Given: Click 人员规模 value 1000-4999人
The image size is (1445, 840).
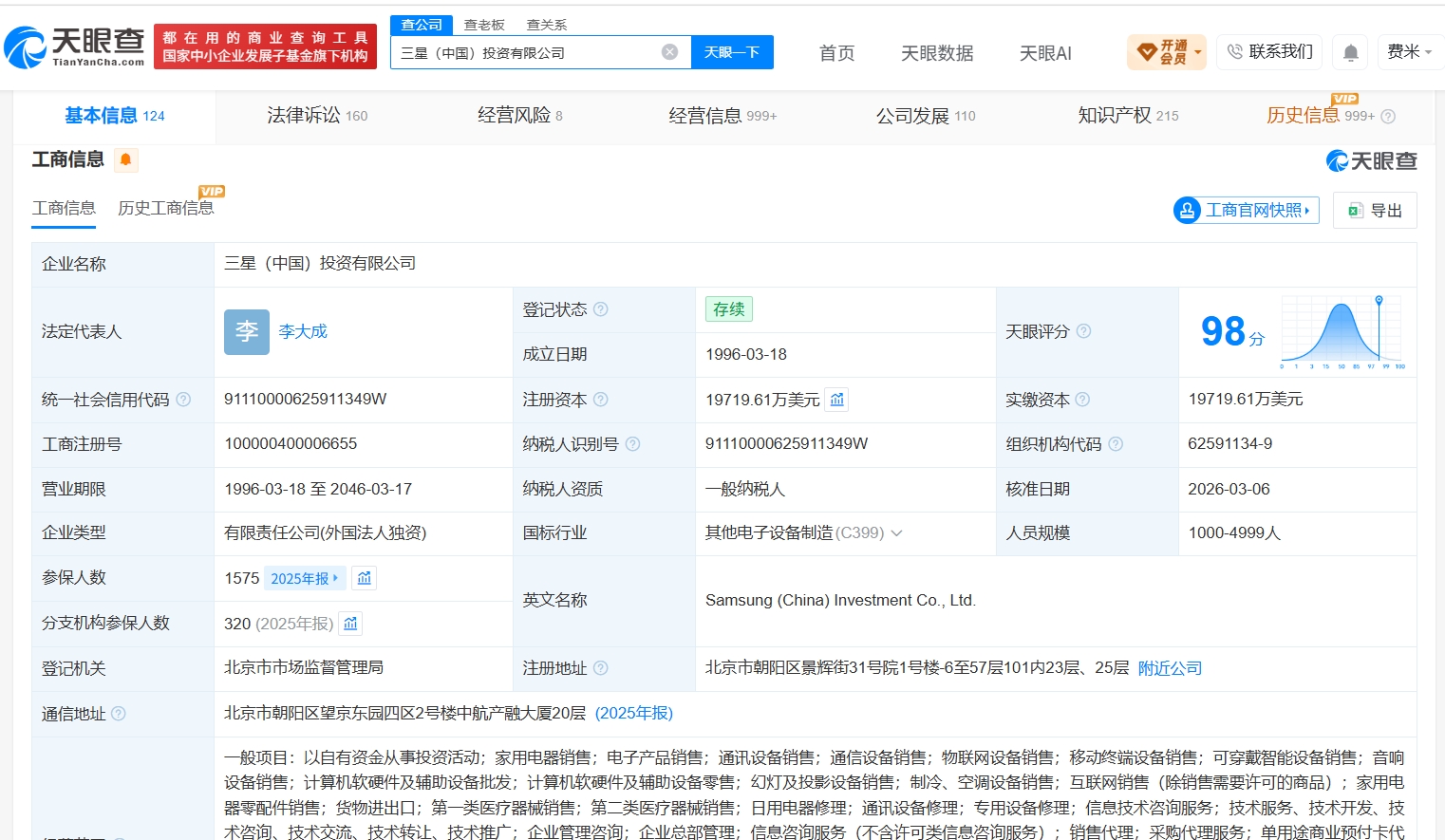Looking at the screenshot, I should 1234,533.
